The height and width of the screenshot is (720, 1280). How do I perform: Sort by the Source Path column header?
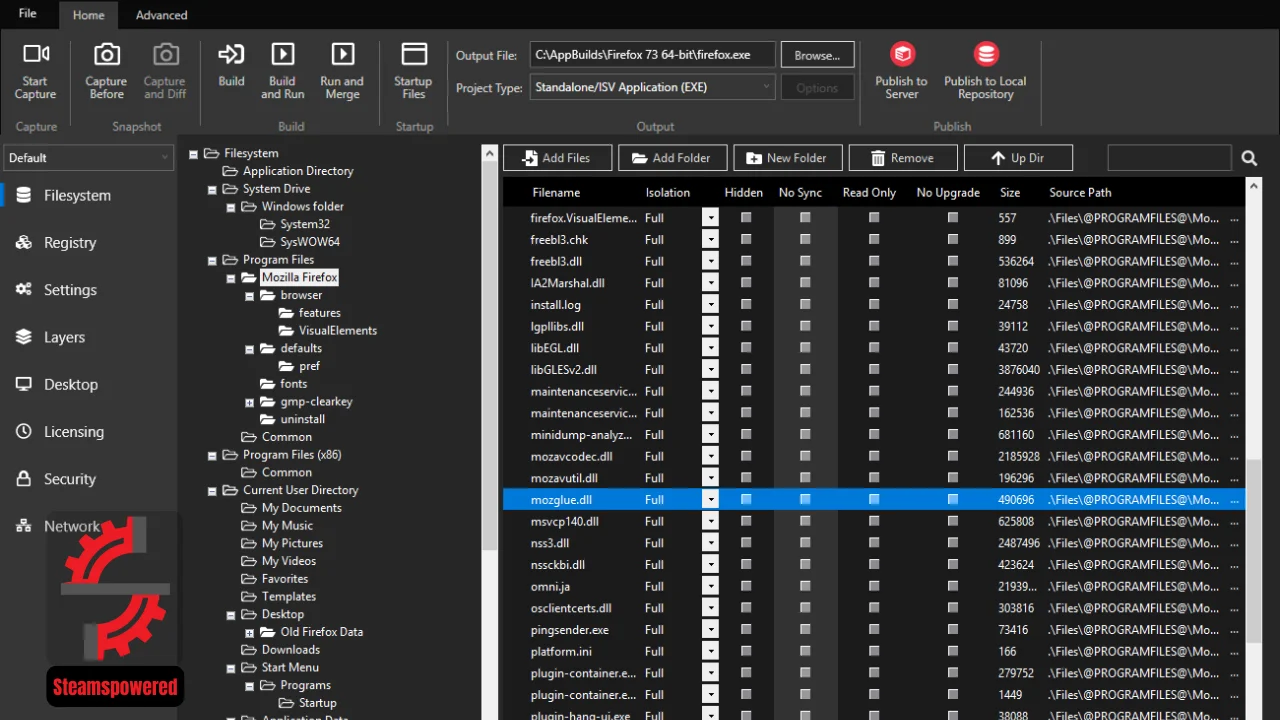point(1080,192)
